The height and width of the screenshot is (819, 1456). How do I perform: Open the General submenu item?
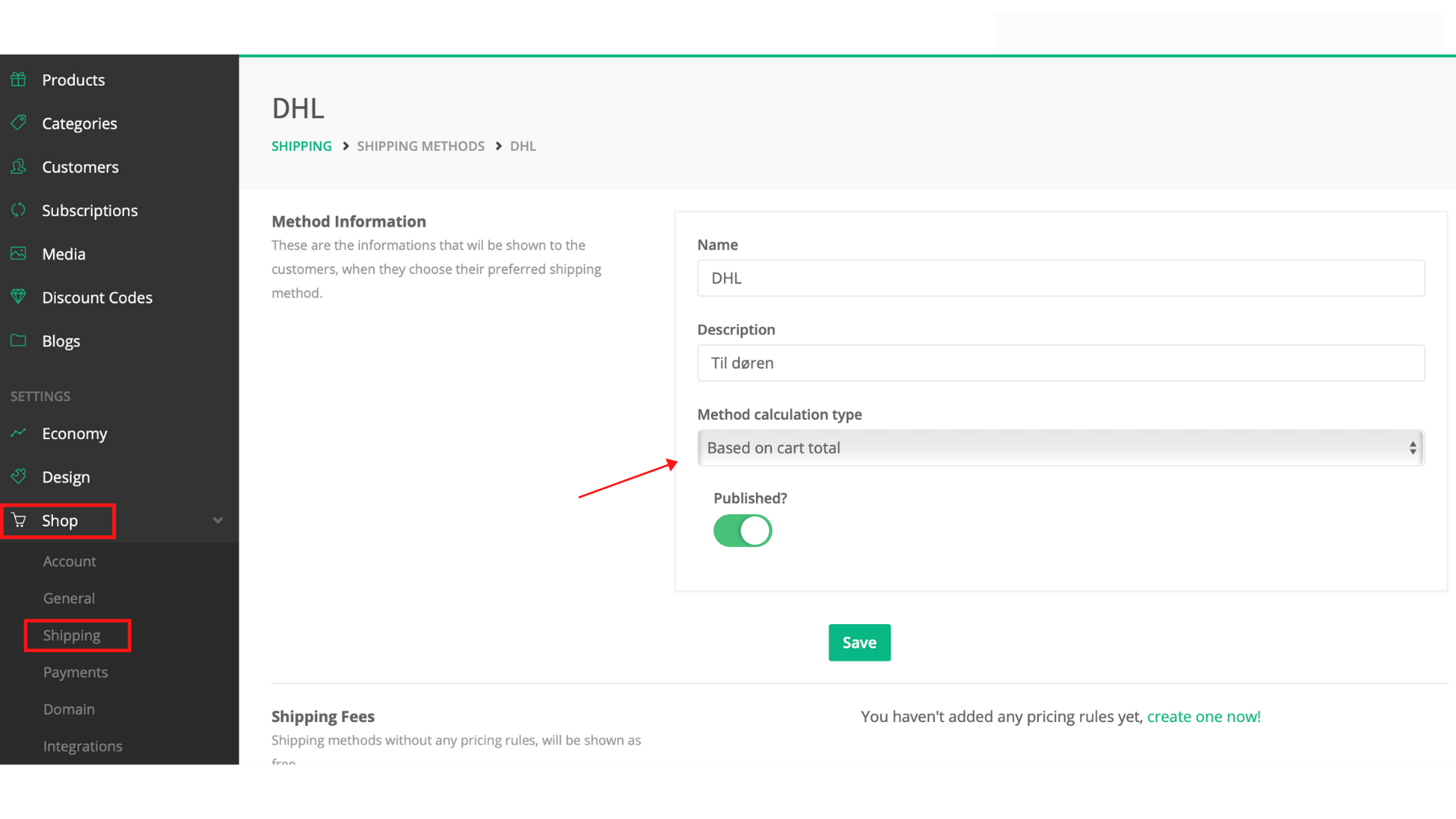[x=69, y=598]
